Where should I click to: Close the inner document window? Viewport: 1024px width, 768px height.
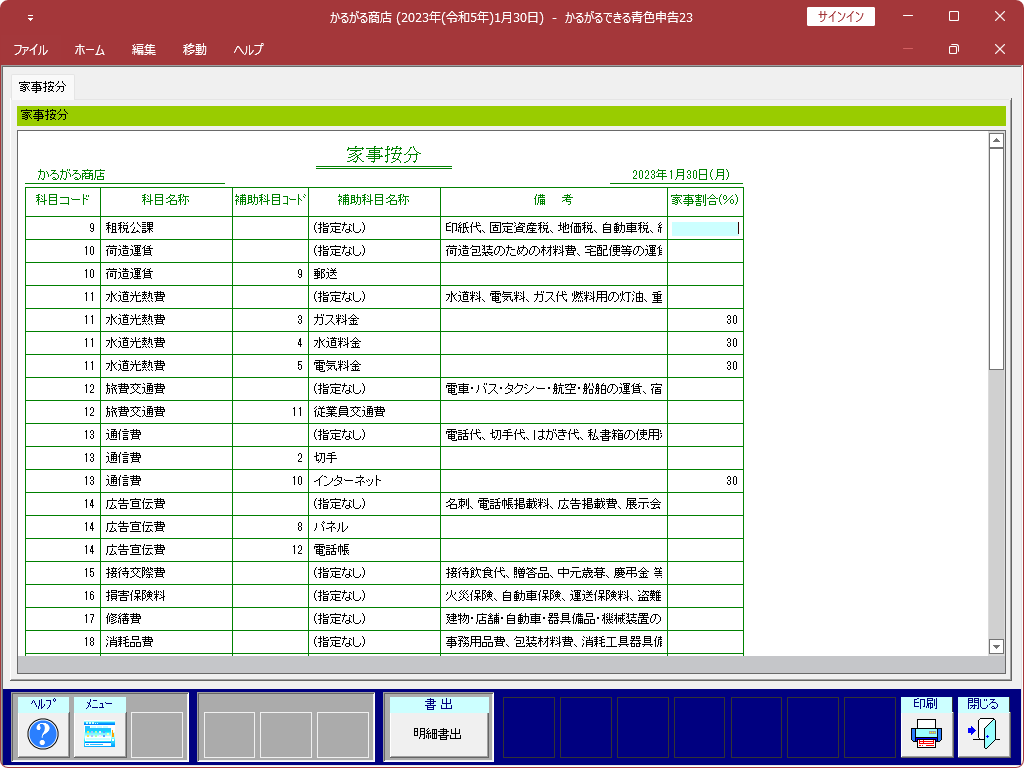999,49
